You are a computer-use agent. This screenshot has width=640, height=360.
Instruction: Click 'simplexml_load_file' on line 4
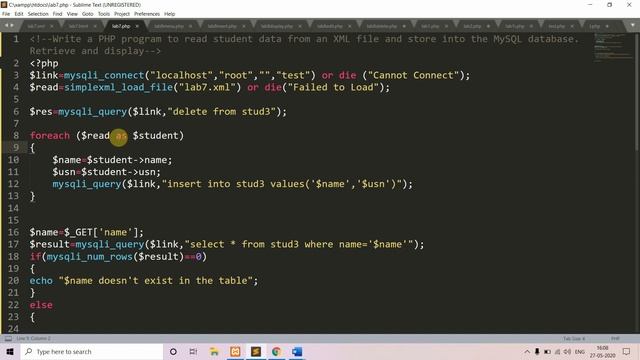pos(118,87)
